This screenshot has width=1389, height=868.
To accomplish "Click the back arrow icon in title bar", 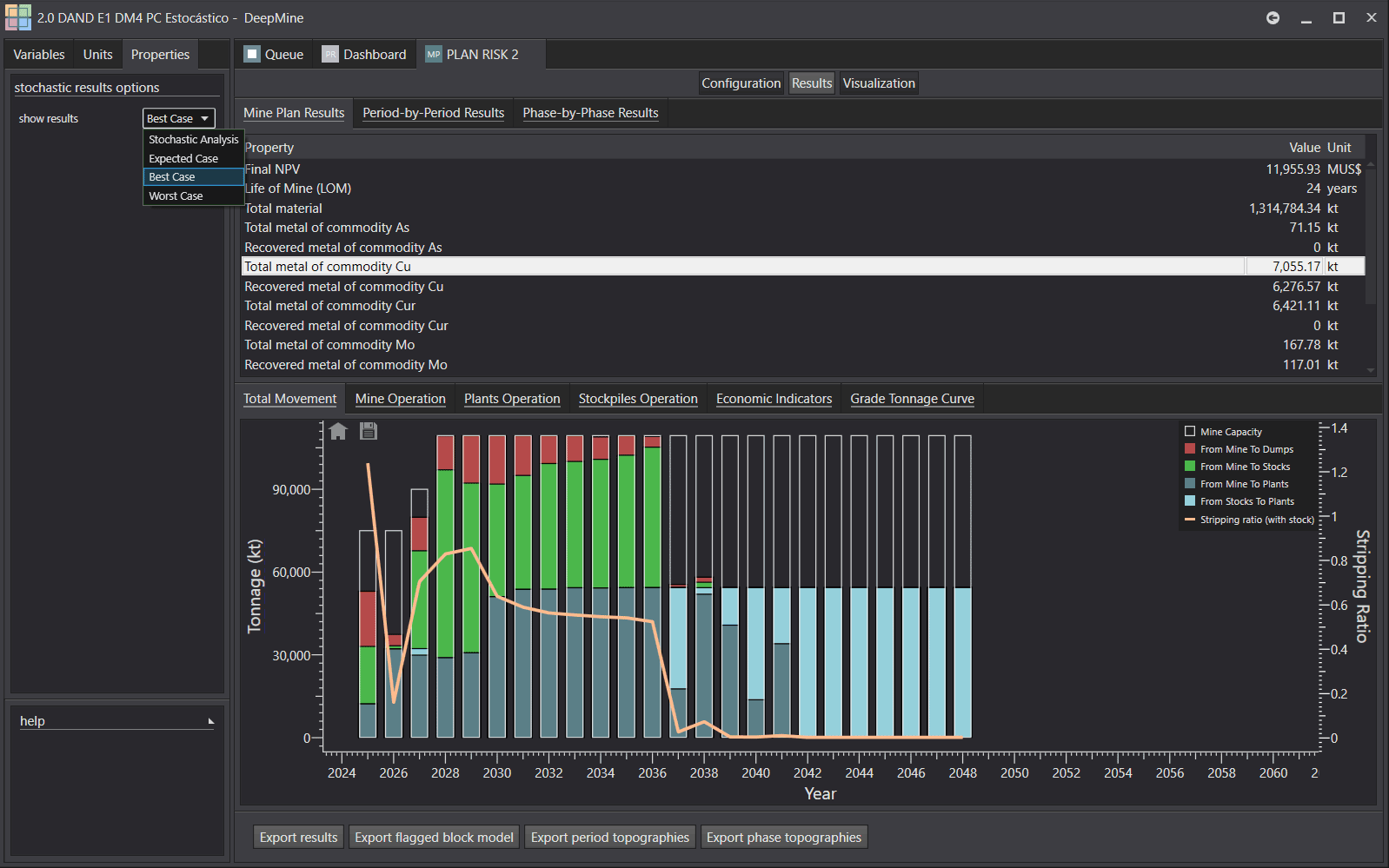I will tap(1273, 17).
